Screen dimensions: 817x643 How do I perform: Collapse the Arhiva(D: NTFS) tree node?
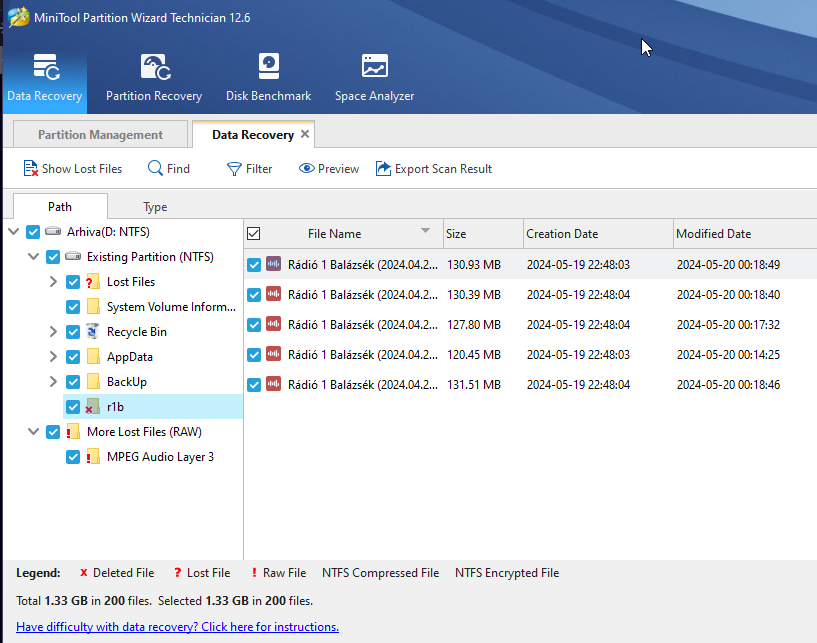pos(14,231)
